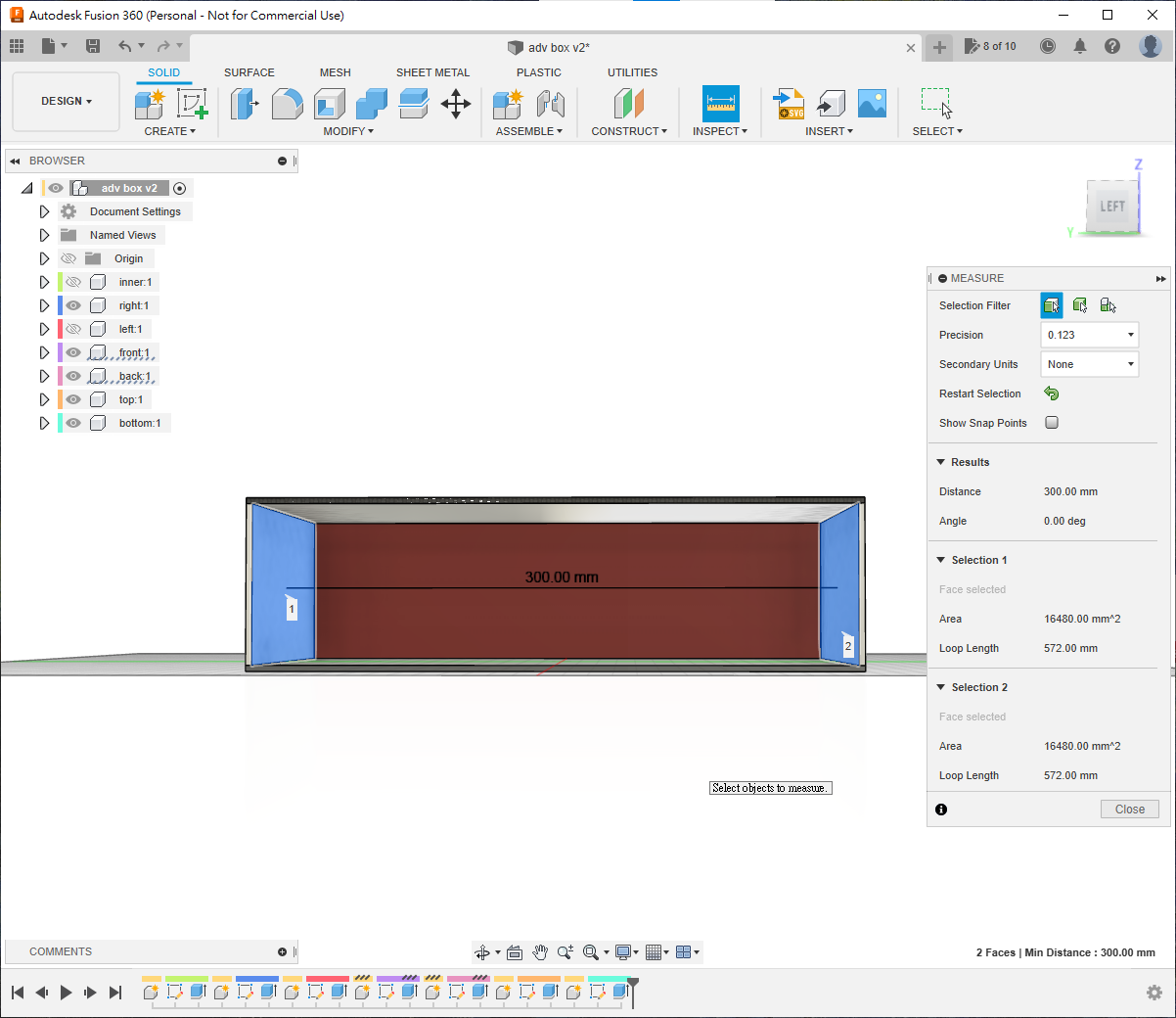Expand the Named Views folder

pyautogui.click(x=44, y=235)
